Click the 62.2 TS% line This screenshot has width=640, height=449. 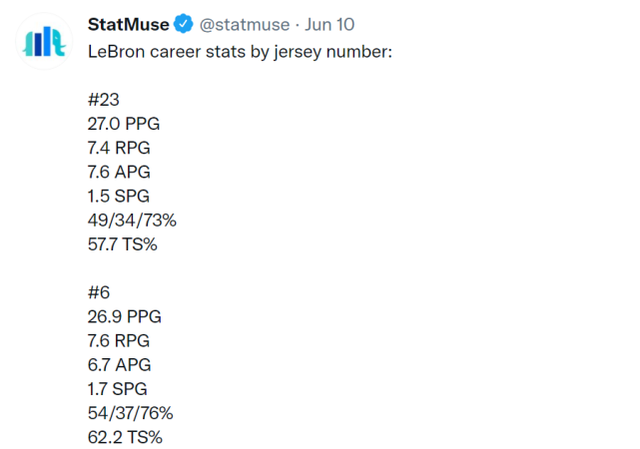pyautogui.click(x=125, y=437)
